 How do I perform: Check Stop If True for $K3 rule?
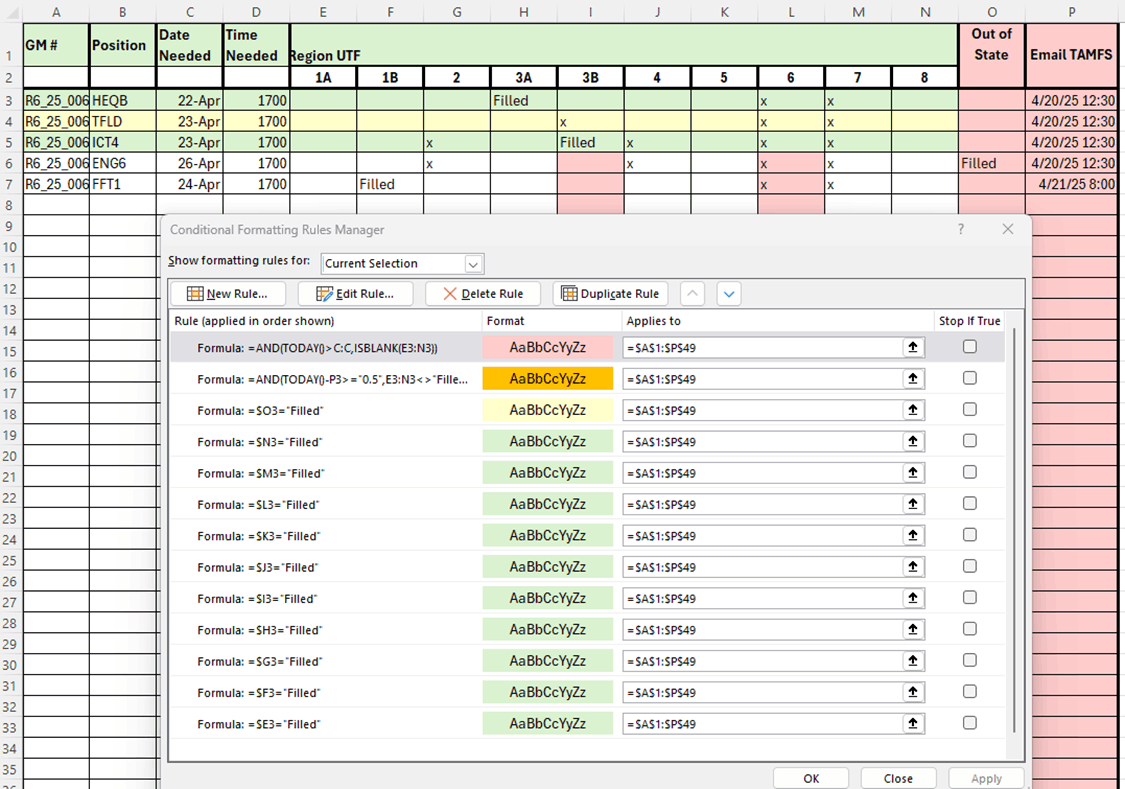pyautogui.click(x=969, y=535)
